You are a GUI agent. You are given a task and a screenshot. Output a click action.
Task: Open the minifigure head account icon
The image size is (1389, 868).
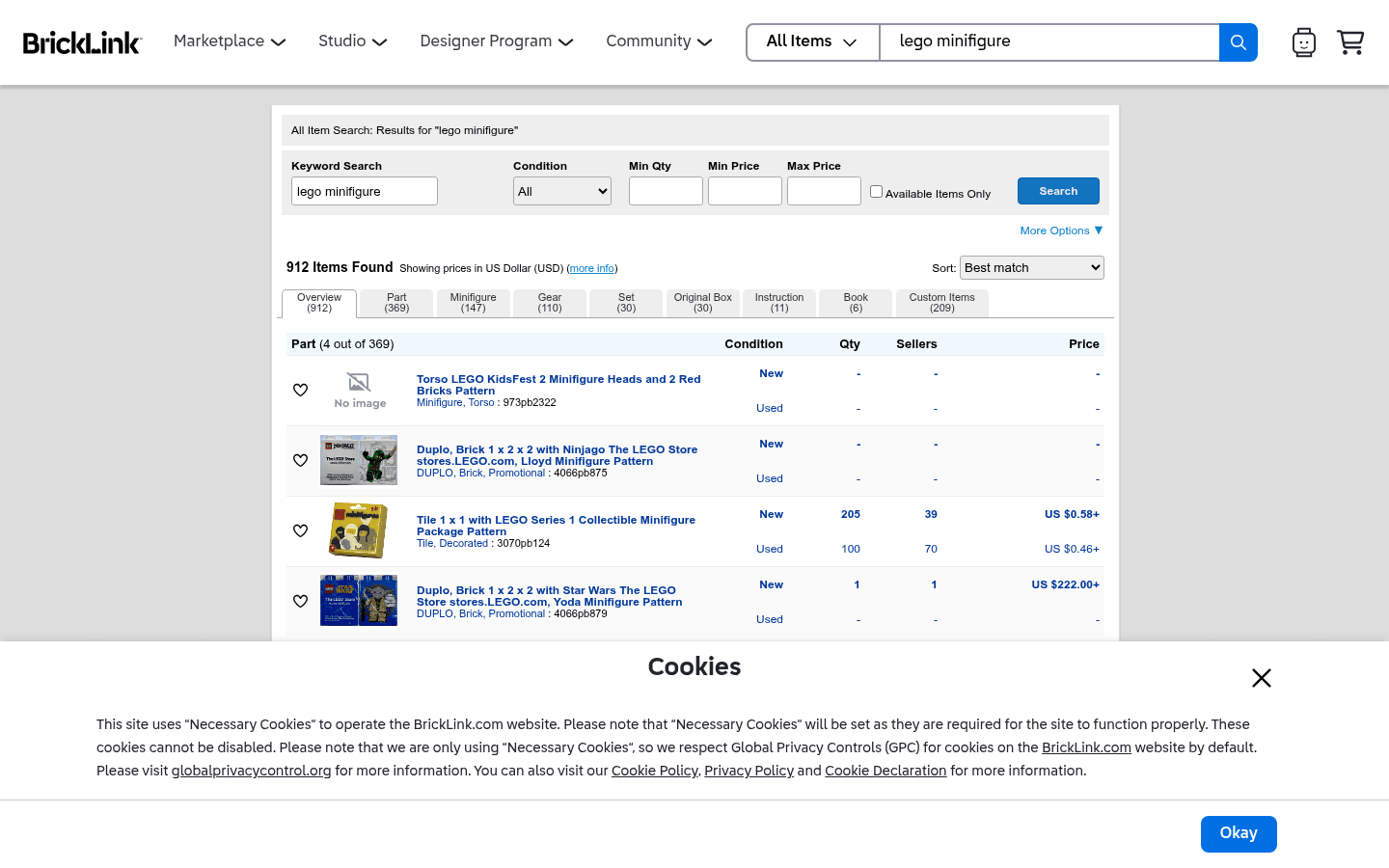coord(1304,42)
